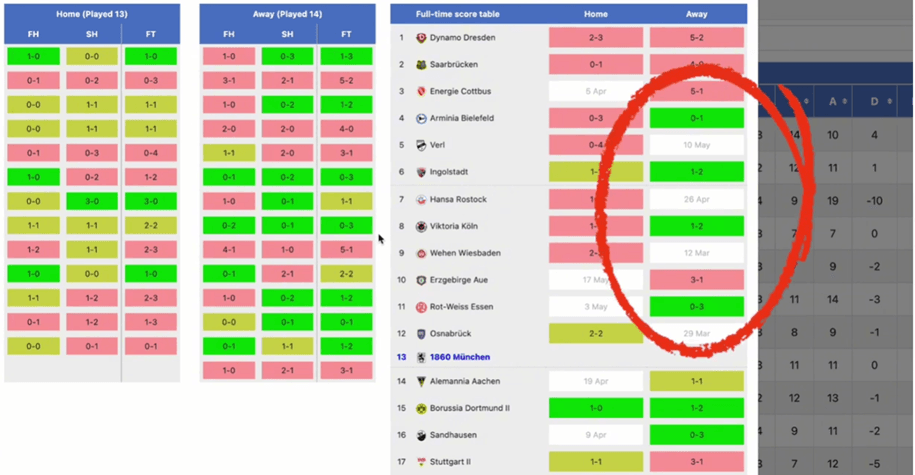Click the Home (Played 13) table header
Screen dimensions: 915x475
click(92, 14)
